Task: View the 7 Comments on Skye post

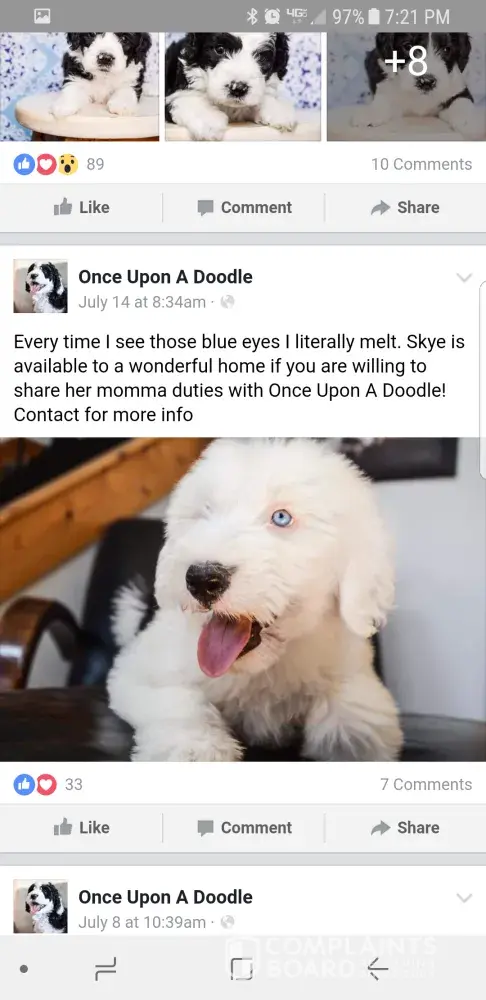Action: [426, 784]
